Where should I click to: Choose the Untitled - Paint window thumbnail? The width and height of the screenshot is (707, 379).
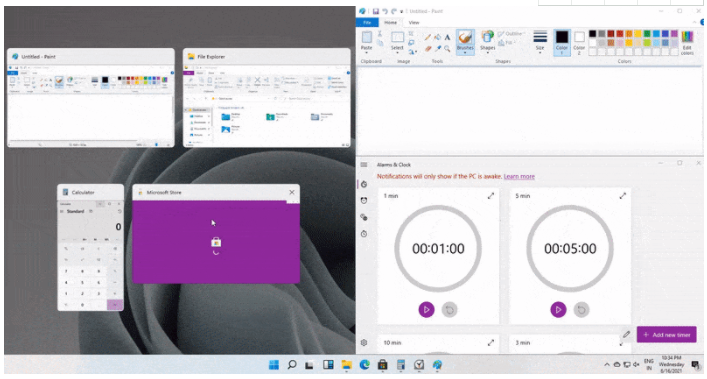91,98
